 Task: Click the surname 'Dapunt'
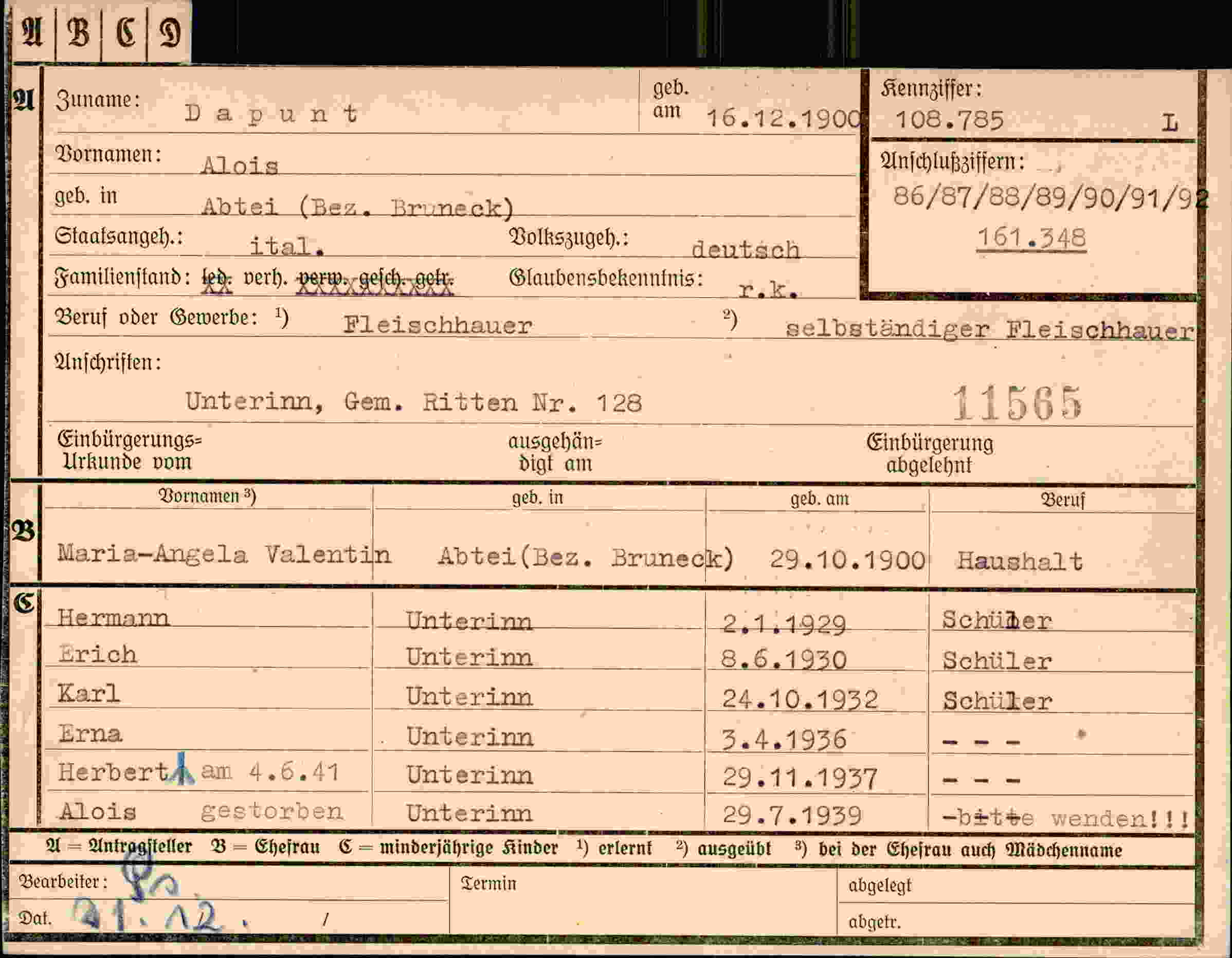click(x=271, y=114)
